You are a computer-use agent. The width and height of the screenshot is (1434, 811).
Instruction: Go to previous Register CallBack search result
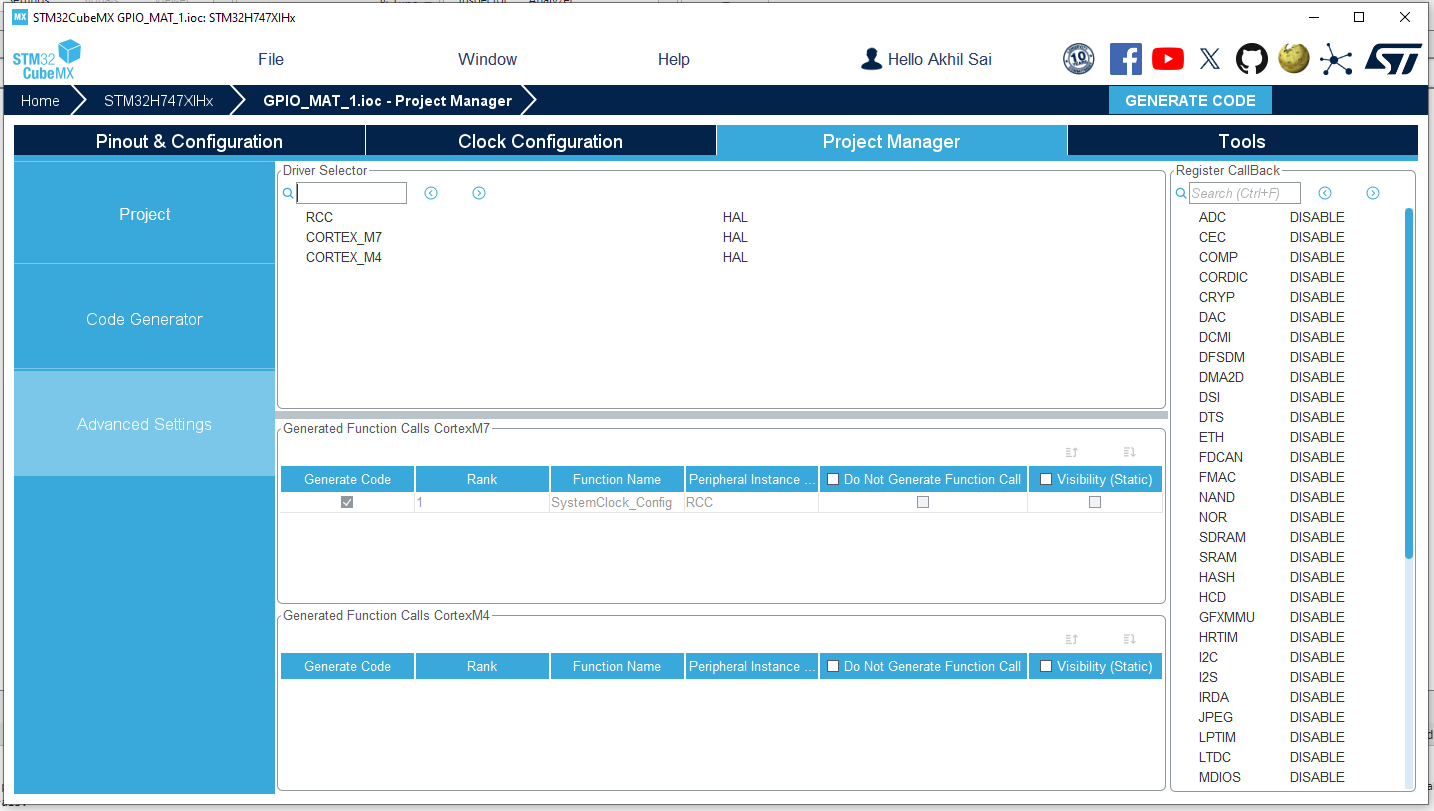click(x=1325, y=193)
